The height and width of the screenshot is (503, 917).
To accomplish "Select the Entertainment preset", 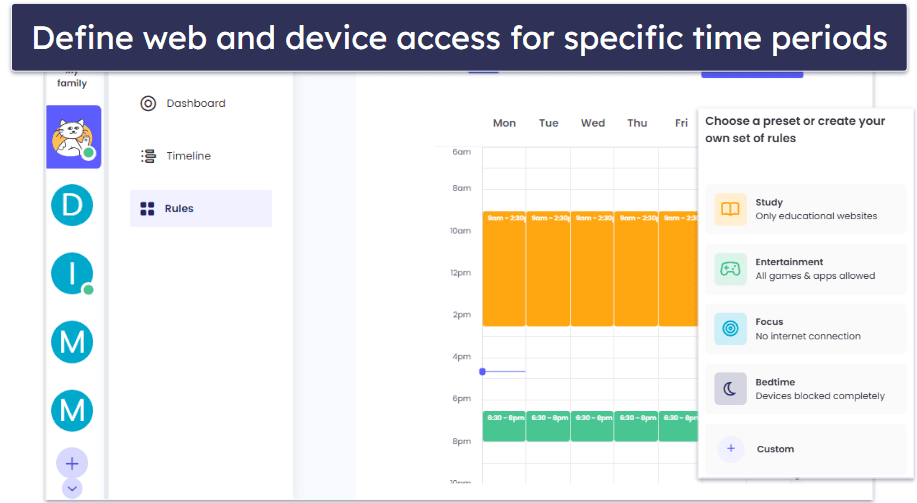I will click(x=805, y=269).
